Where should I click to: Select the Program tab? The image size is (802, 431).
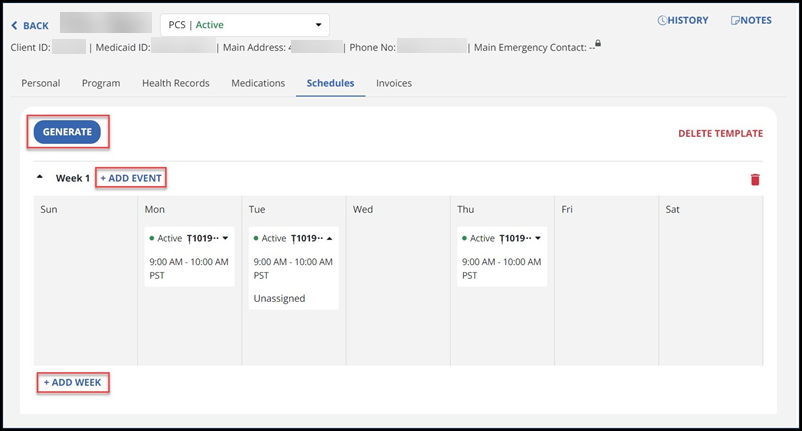coord(101,83)
